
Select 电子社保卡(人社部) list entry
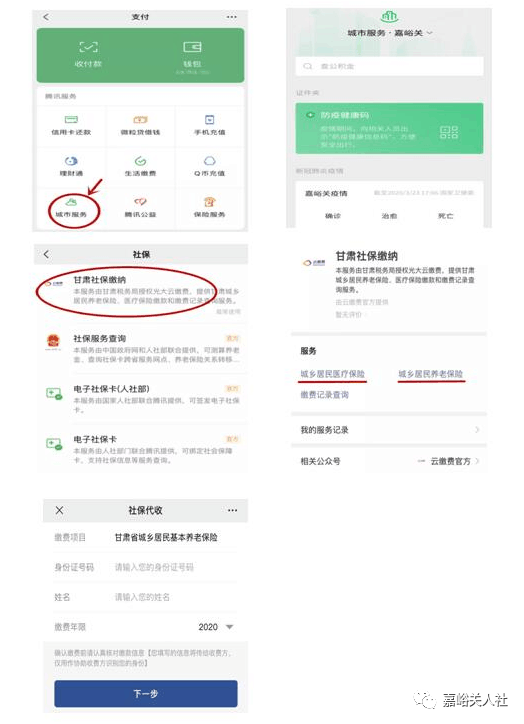(x=141, y=399)
